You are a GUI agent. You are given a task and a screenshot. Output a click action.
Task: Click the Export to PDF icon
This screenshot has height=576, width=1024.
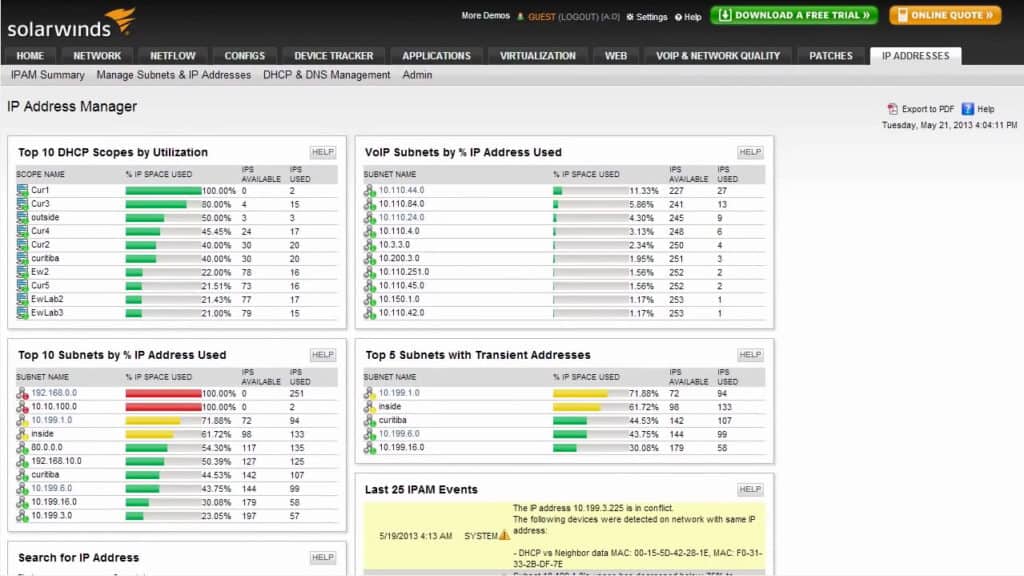(893, 109)
